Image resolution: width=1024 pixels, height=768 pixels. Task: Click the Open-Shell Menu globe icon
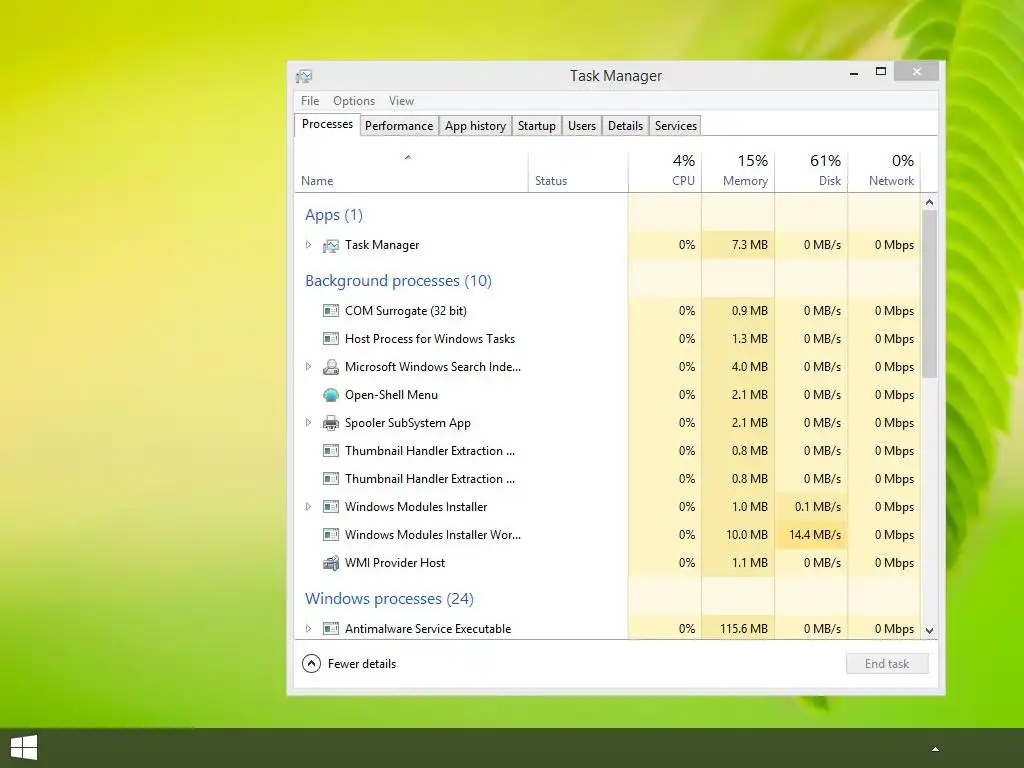click(331, 395)
